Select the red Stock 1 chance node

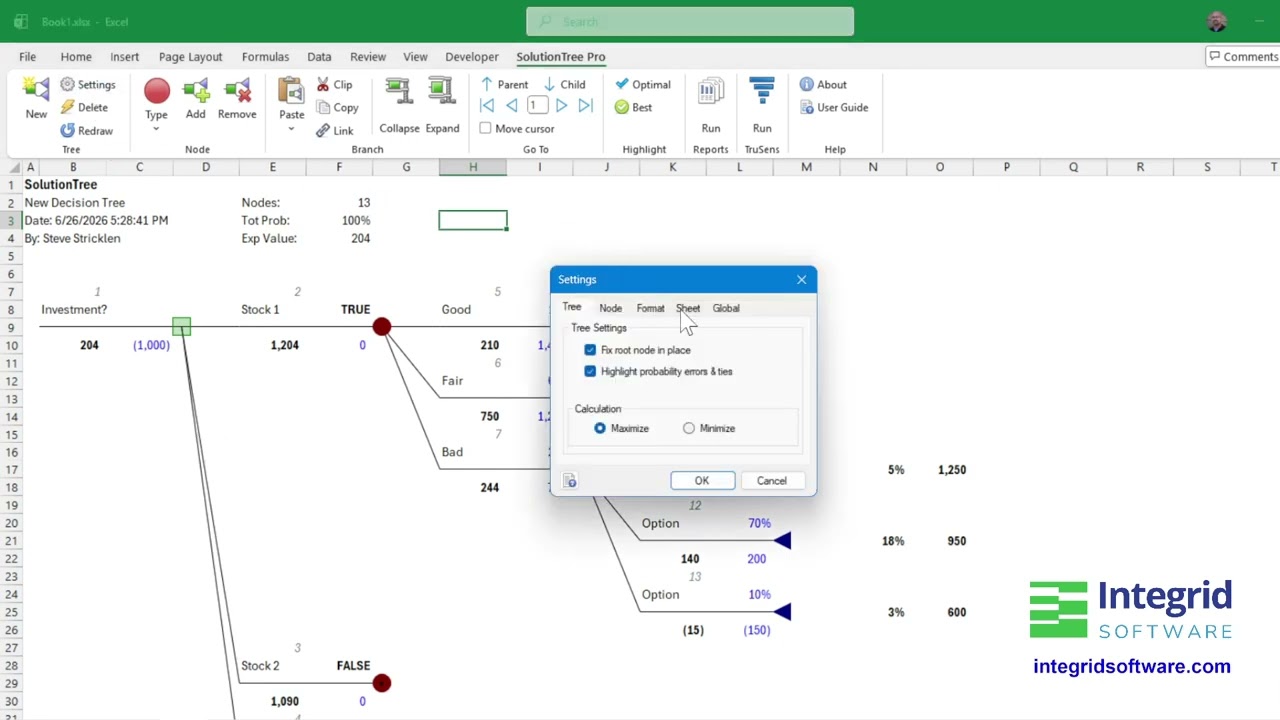[382, 327]
